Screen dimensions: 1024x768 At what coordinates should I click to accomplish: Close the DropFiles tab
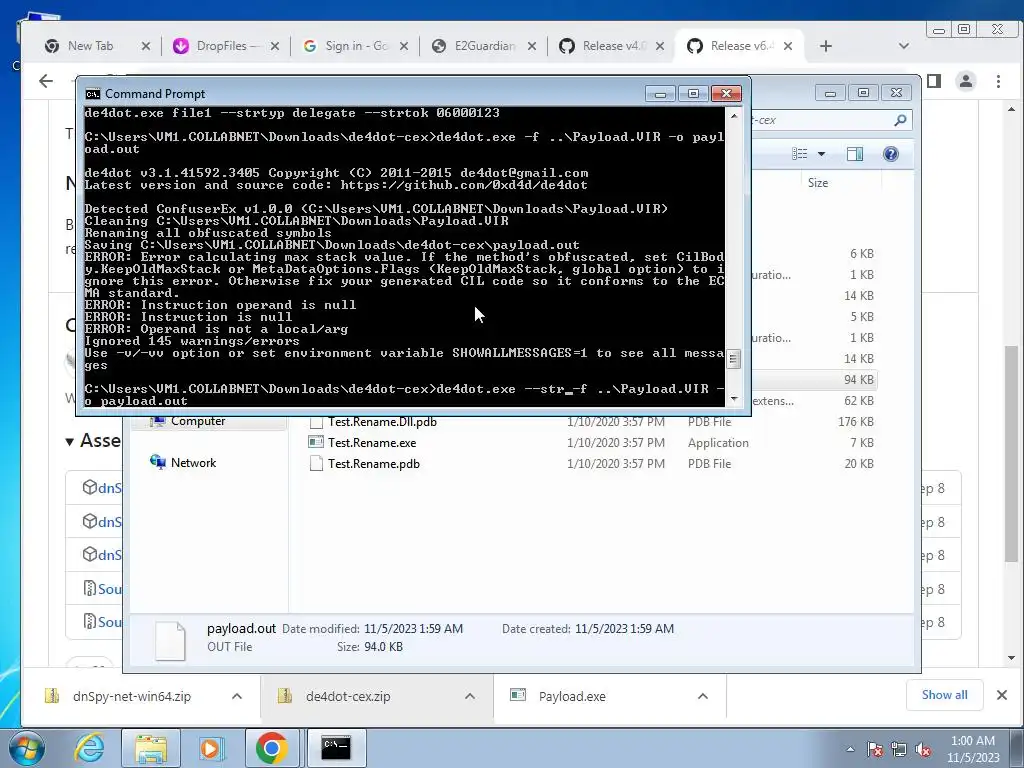(x=275, y=46)
